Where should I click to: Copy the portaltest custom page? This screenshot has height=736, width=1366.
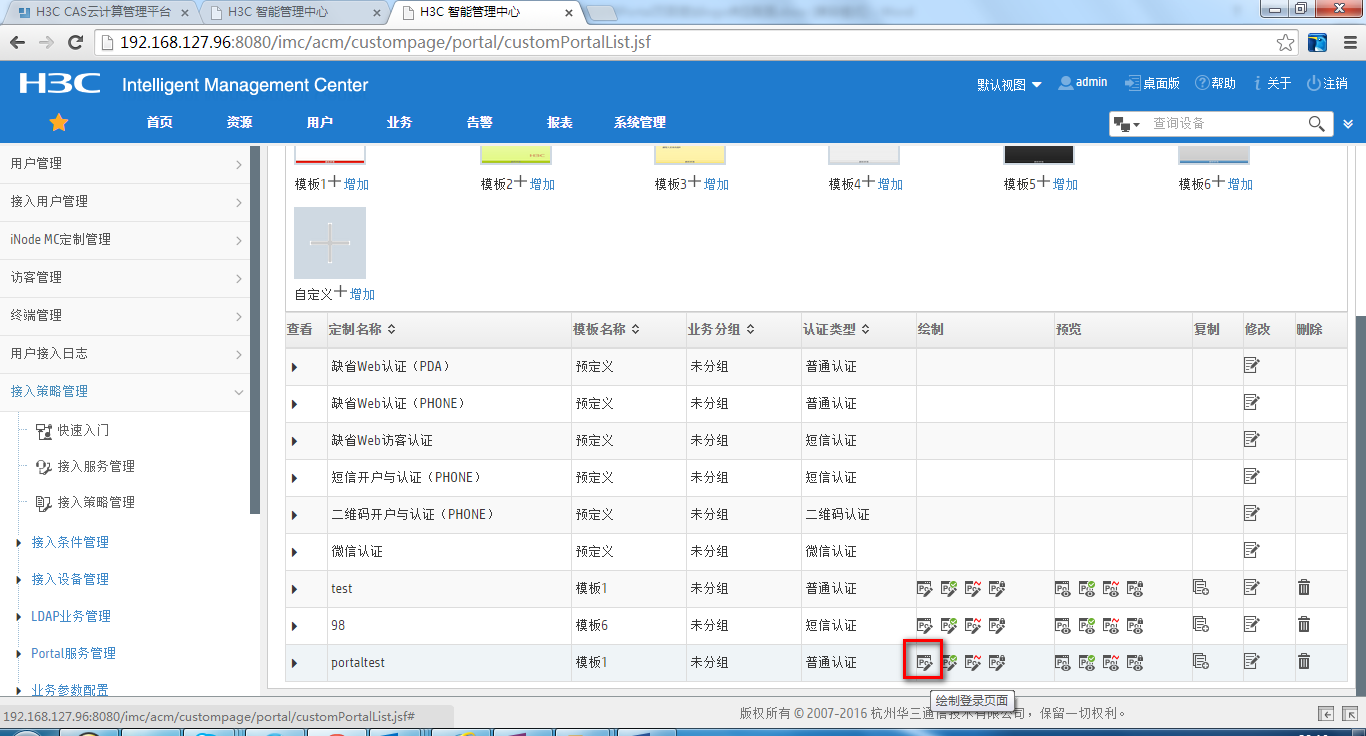1201,661
